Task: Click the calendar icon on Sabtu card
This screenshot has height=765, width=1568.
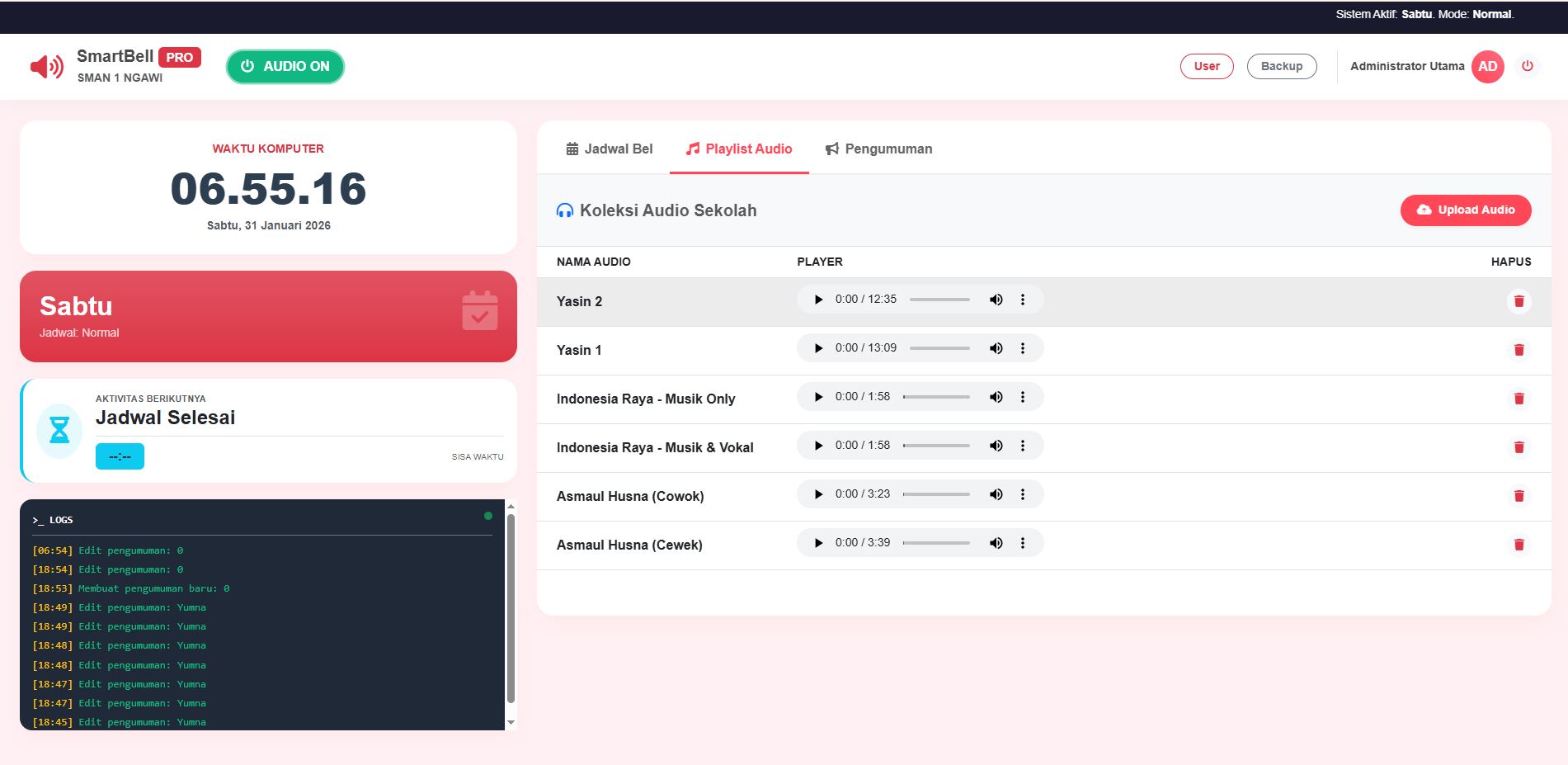Action: point(480,311)
